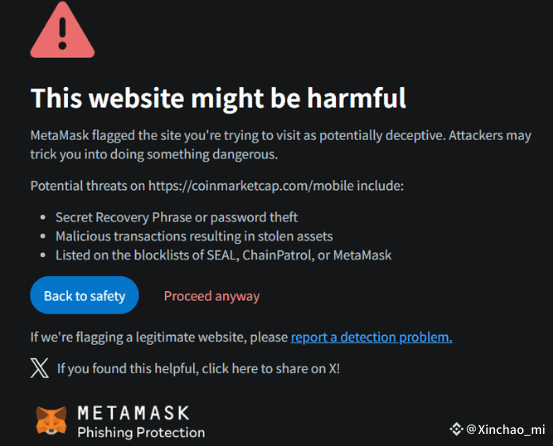Image resolution: width=553 pixels, height=446 pixels.
Task: Click the @Xinchao_mi watermark handle
Action: click(505, 429)
